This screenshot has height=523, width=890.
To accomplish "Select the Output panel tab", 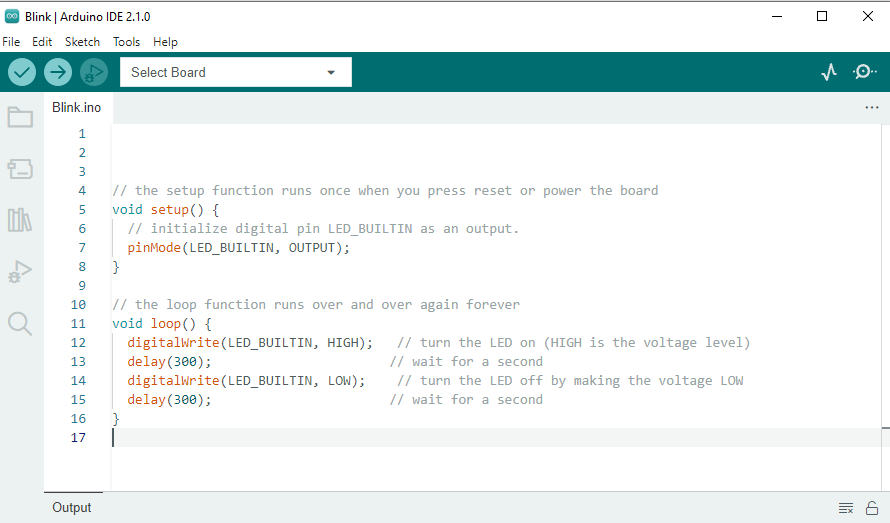I will (x=72, y=508).
